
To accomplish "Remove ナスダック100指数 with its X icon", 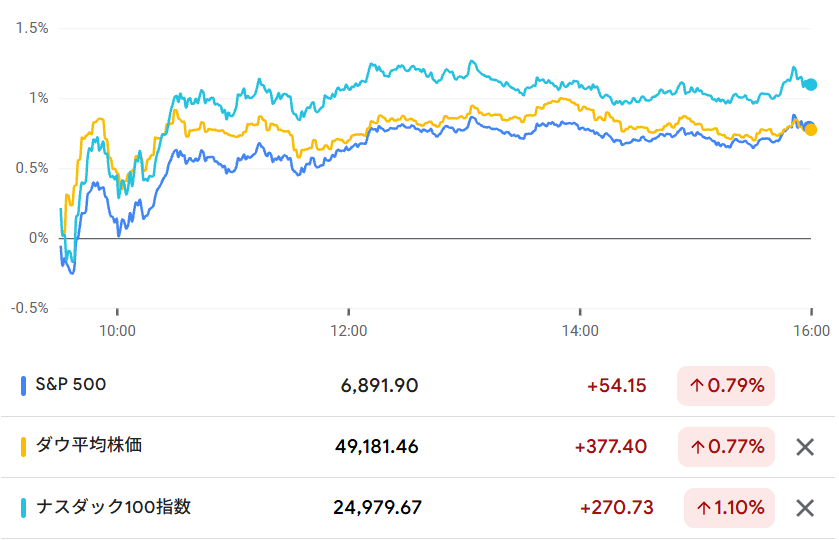I will point(804,508).
